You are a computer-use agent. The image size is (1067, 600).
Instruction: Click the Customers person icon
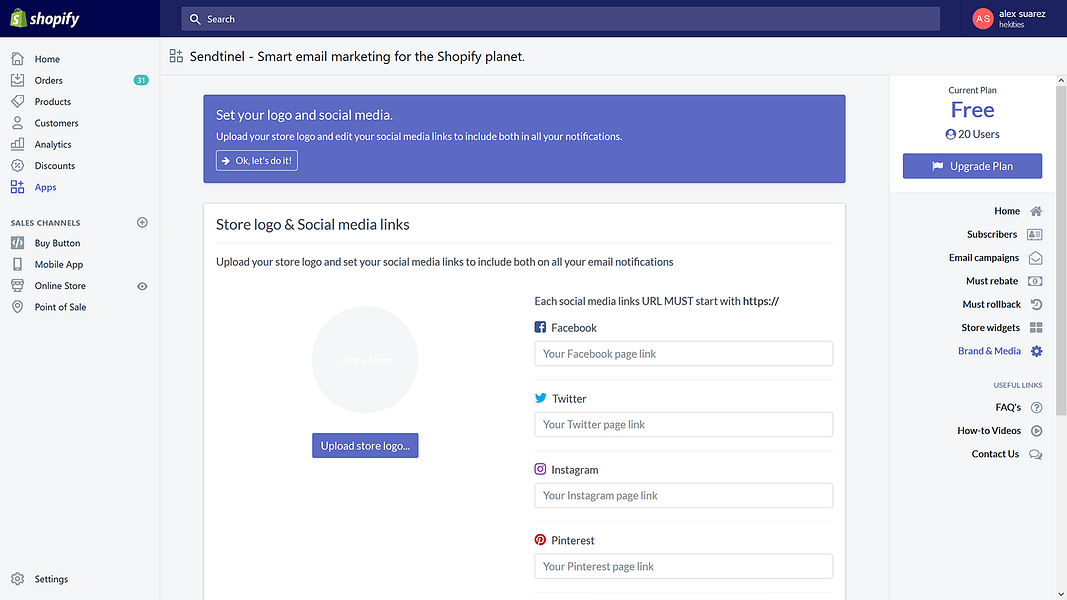[18, 123]
